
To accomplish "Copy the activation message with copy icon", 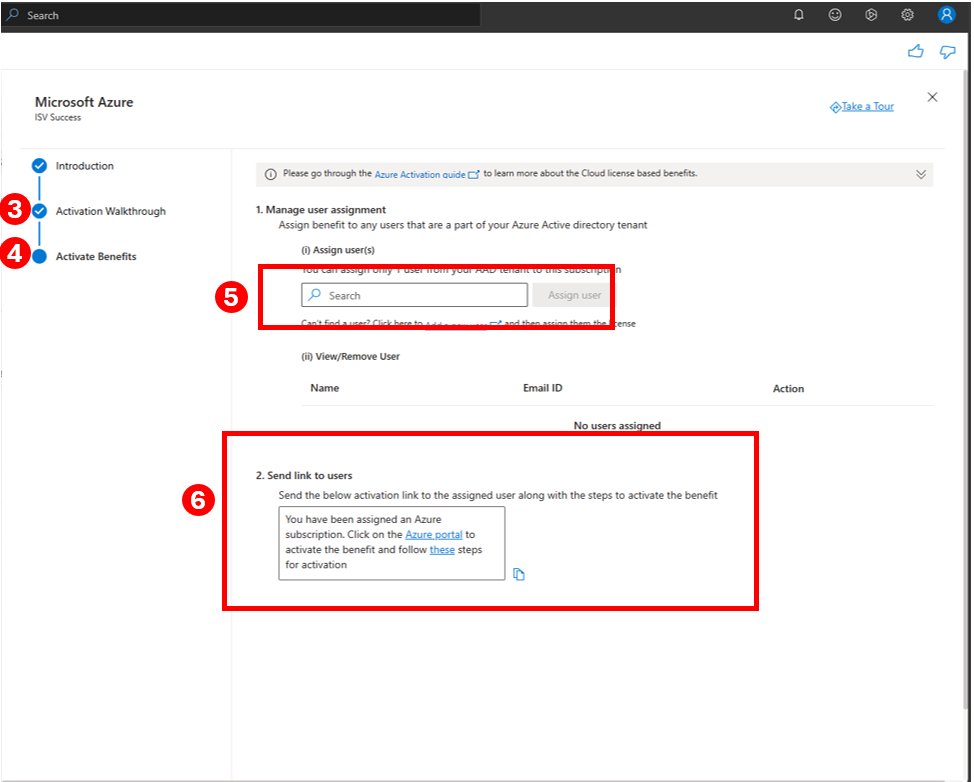I will [x=519, y=574].
